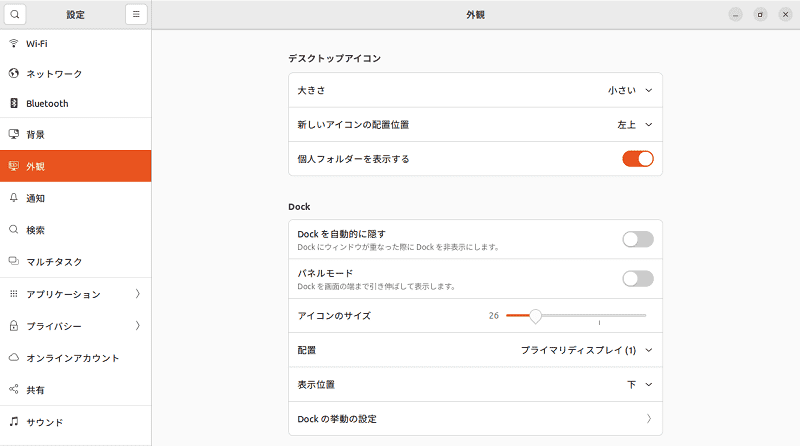Image resolution: width=800 pixels, height=446 pixels.
Task: Click the icon size value 26
Action: point(493,315)
